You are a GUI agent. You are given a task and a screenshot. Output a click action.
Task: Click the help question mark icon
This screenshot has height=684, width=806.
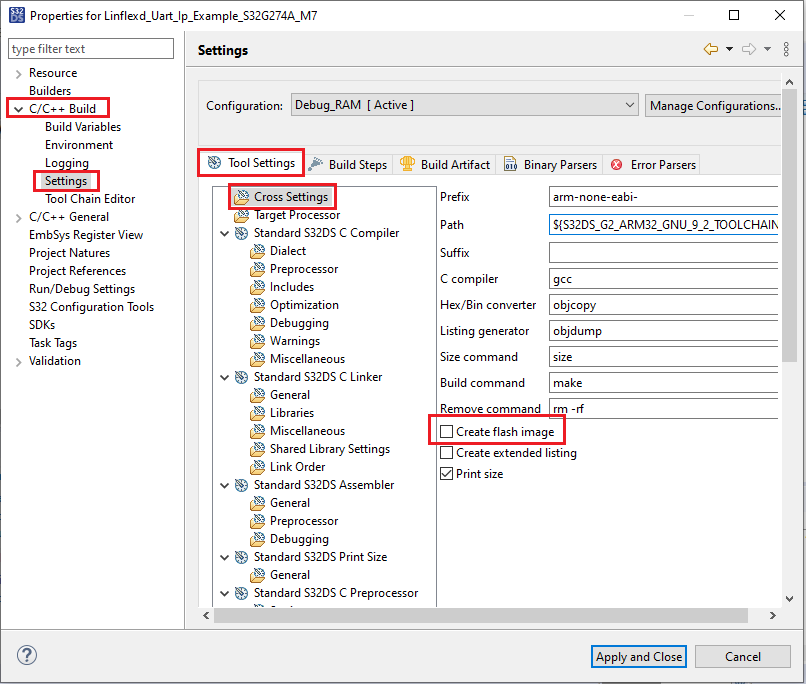tap(27, 655)
